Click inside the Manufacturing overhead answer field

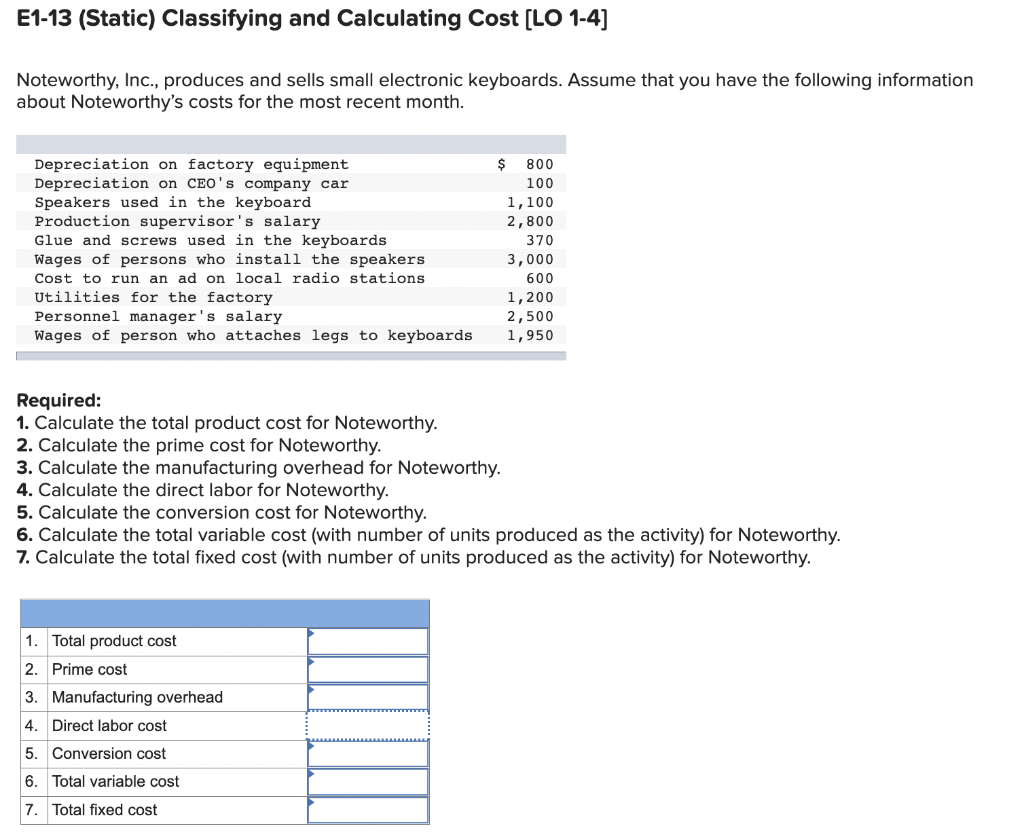click(368, 697)
